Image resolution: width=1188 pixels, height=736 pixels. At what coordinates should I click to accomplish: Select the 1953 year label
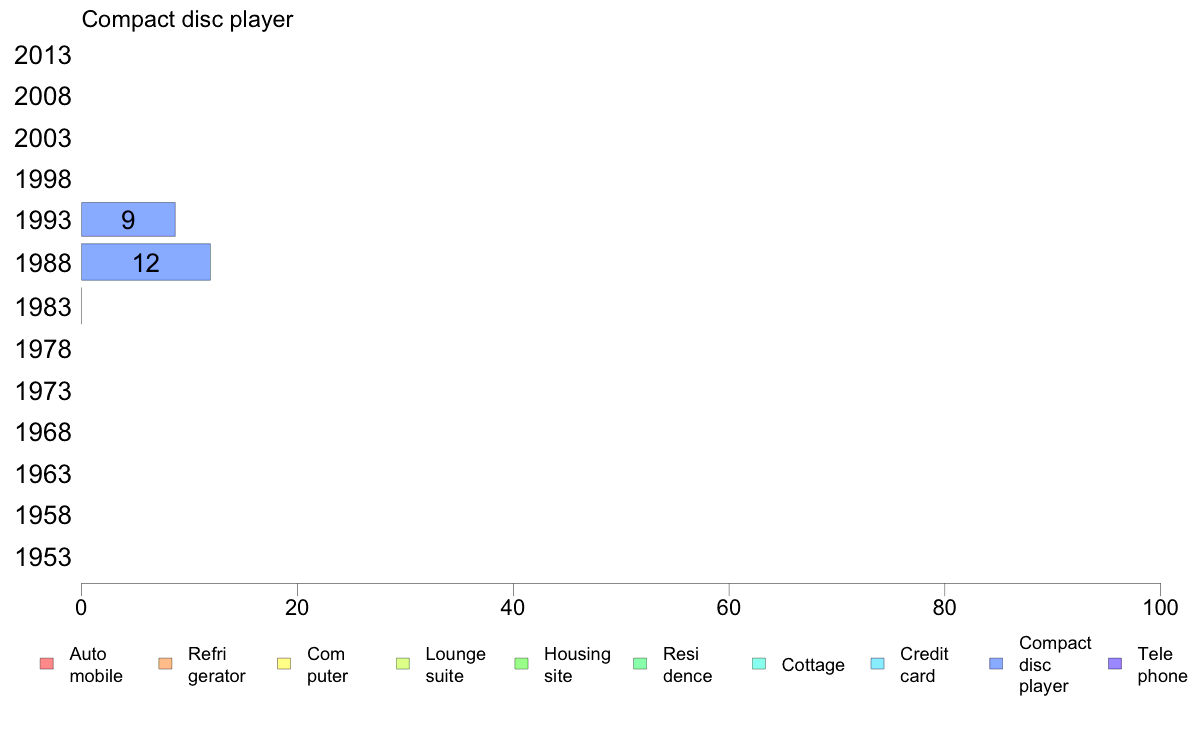42,557
